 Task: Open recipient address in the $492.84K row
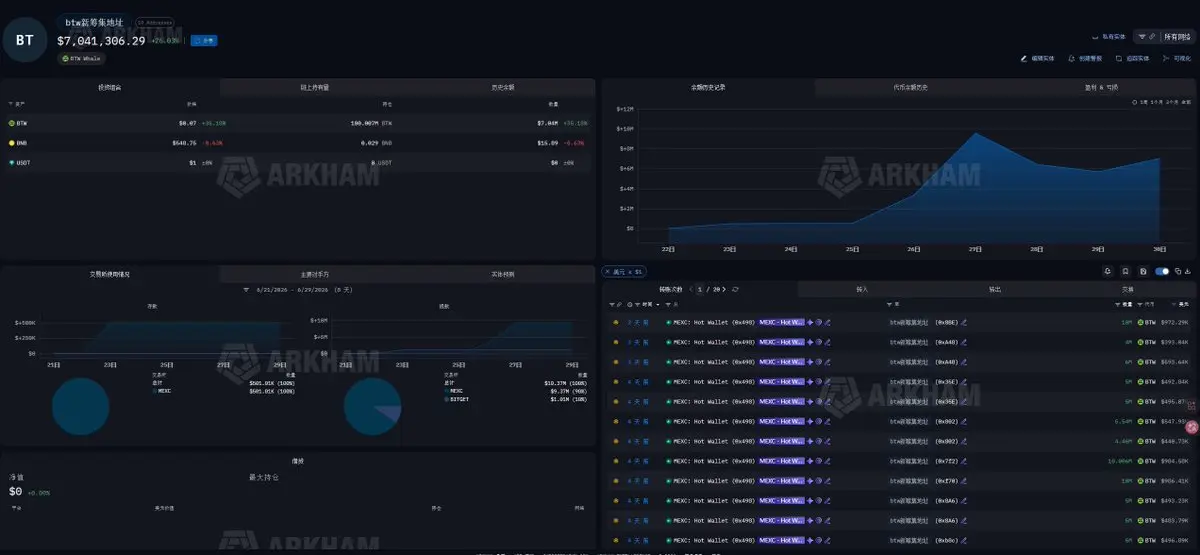point(923,381)
